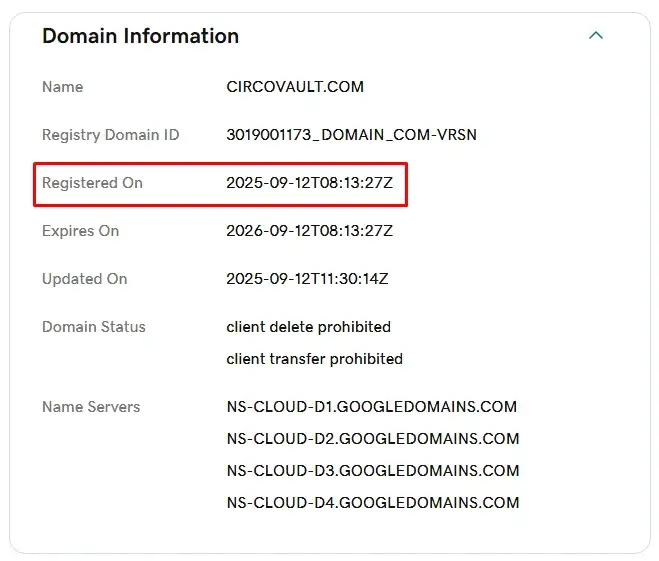Viewport: 659px width, 561px height.
Task: Collapse the Domain Information section chevron
Action: (x=596, y=35)
